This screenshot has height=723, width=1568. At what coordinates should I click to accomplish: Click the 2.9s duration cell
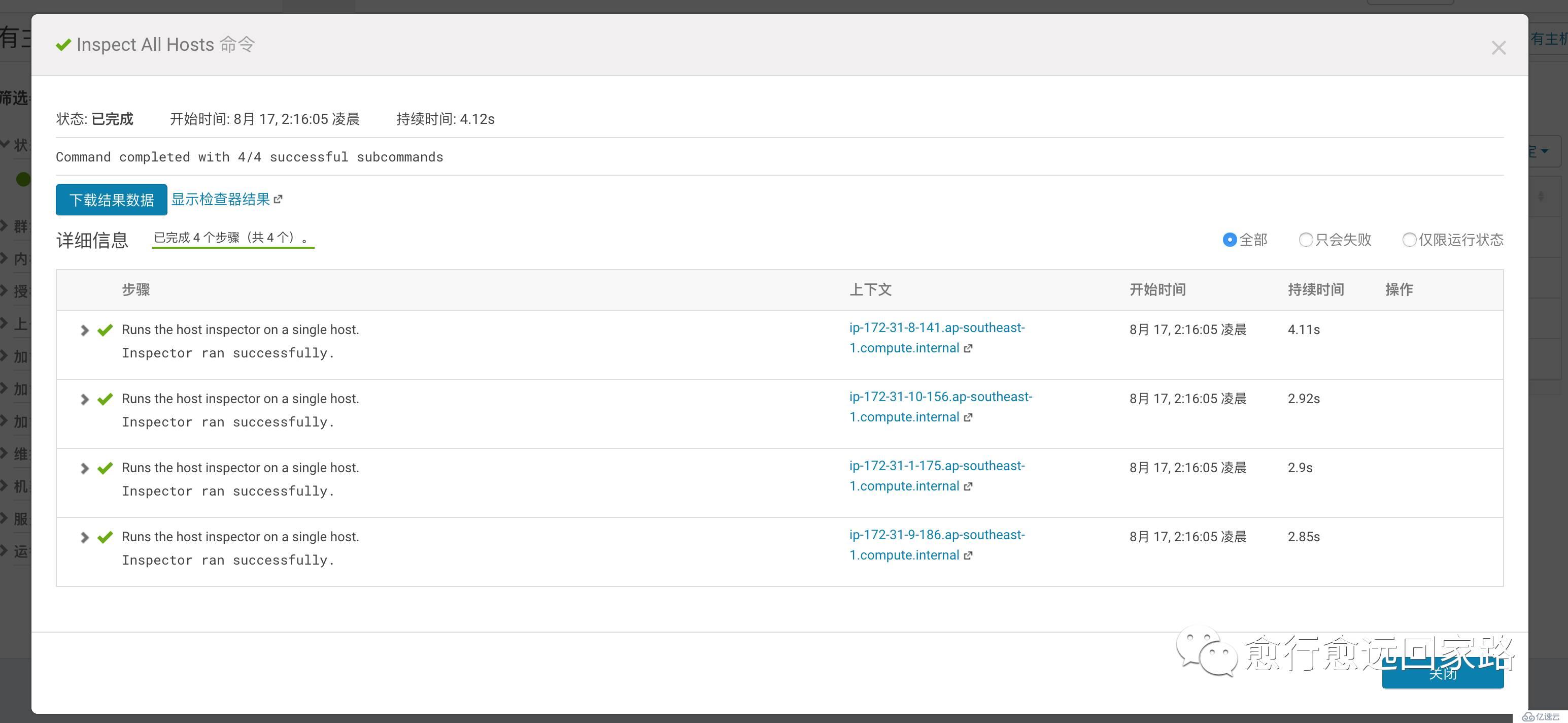point(1300,467)
